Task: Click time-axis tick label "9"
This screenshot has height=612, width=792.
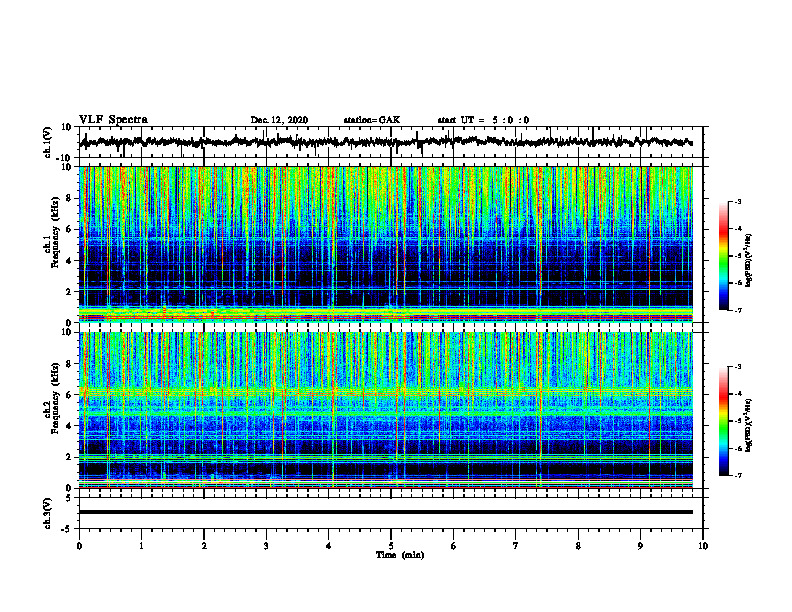Action: [640, 546]
